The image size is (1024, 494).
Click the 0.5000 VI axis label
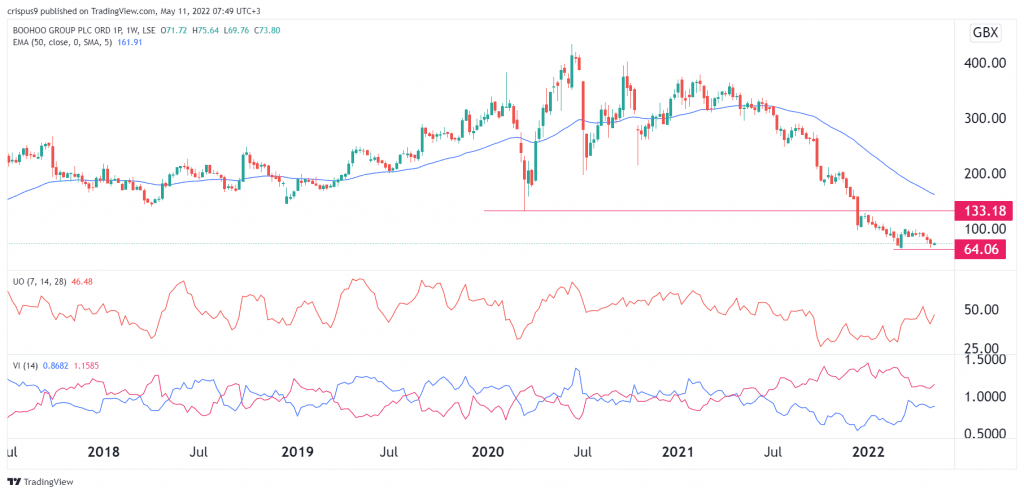click(x=985, y=435)
